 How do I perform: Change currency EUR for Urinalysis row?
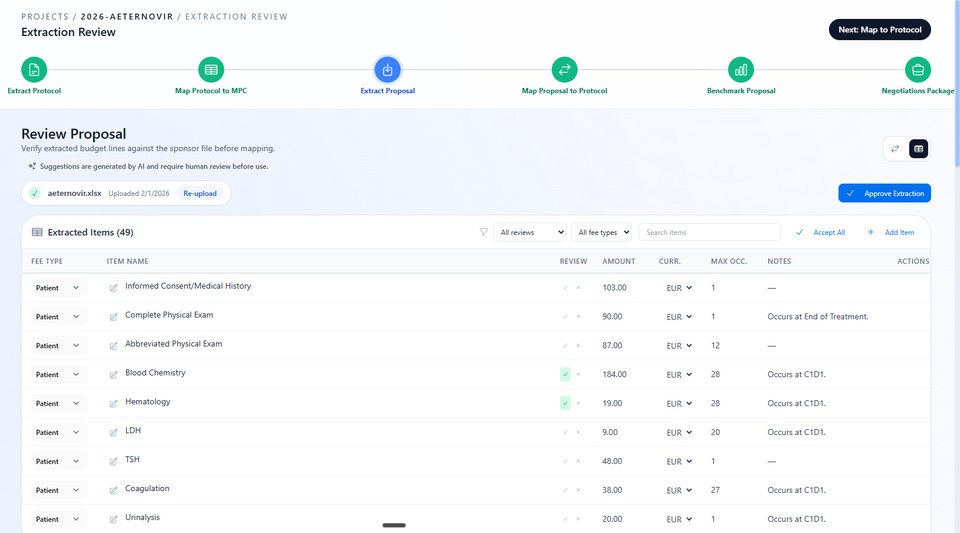[x=679, y=519]
